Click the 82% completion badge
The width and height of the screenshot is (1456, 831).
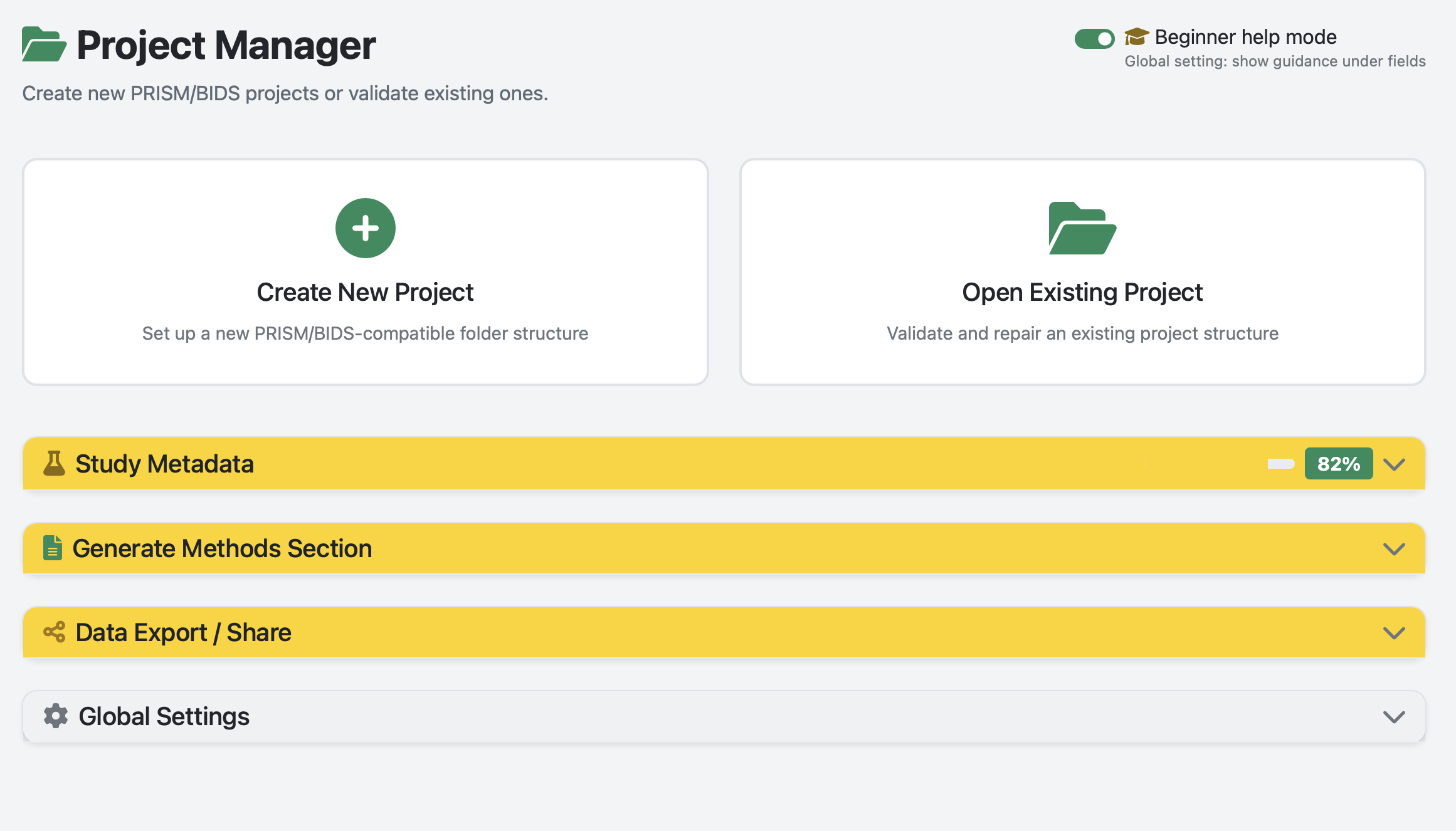click(1339, 464)
